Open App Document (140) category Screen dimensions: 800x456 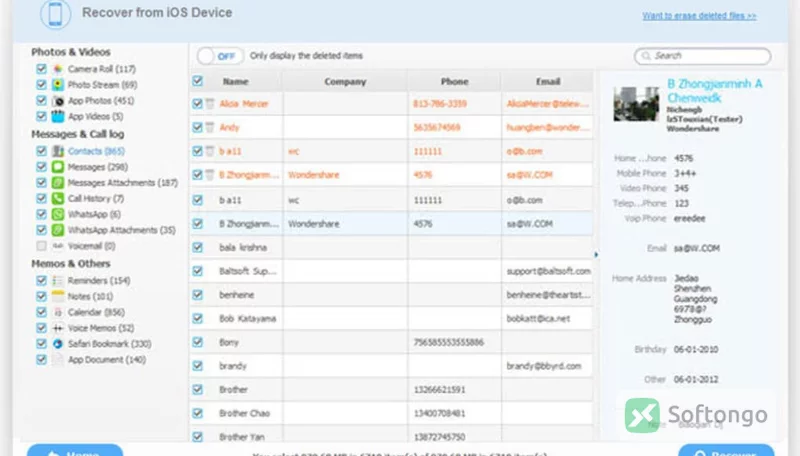(107, 360)
